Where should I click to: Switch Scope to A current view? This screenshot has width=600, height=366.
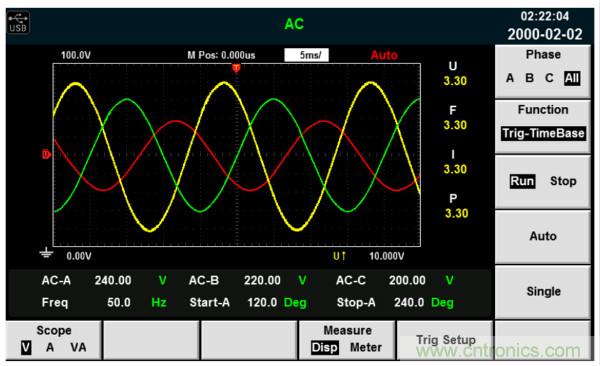tap(50, 347)
